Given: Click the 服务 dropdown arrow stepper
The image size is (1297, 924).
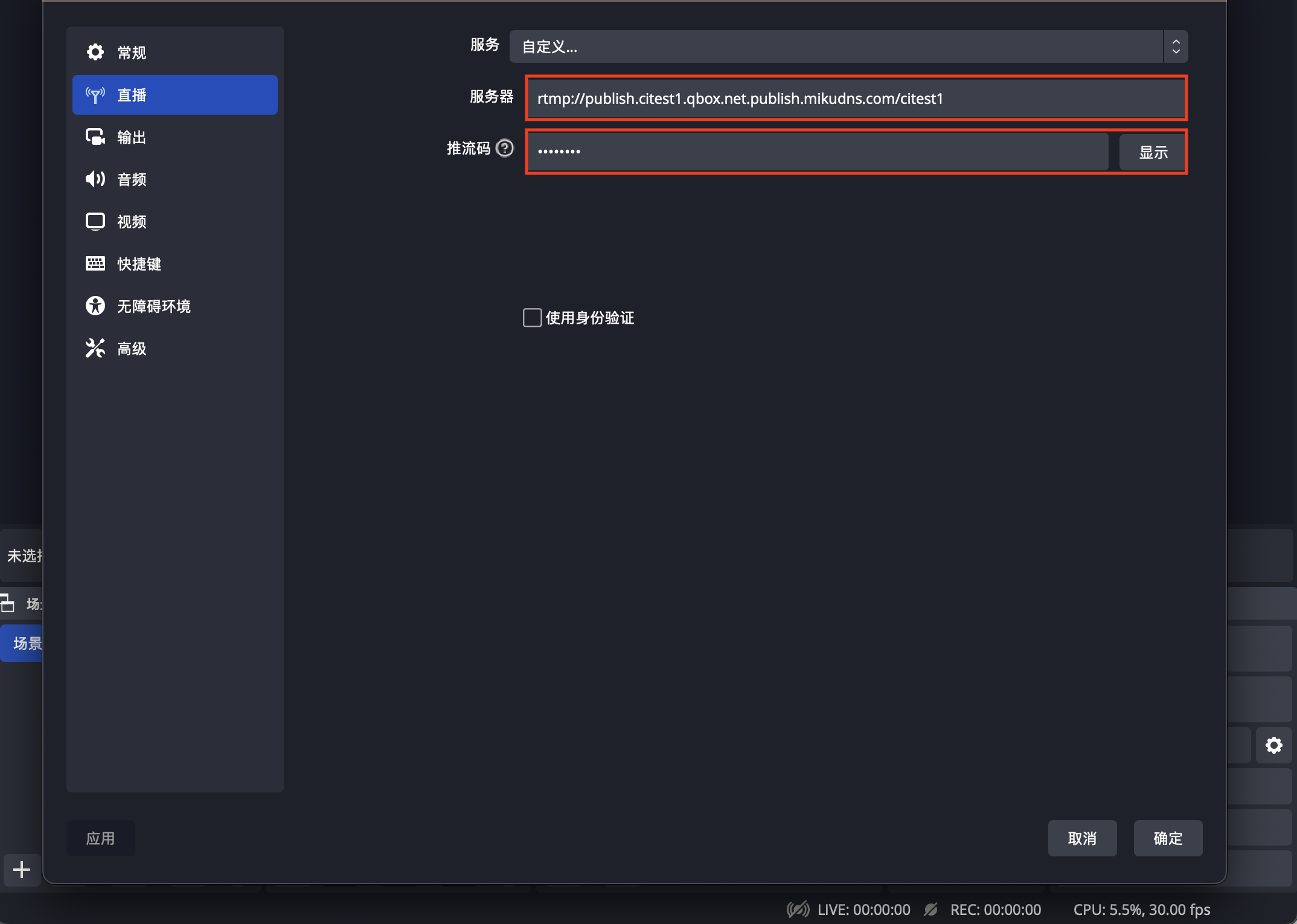Looking at the screenshot, I should point(1176,47).
